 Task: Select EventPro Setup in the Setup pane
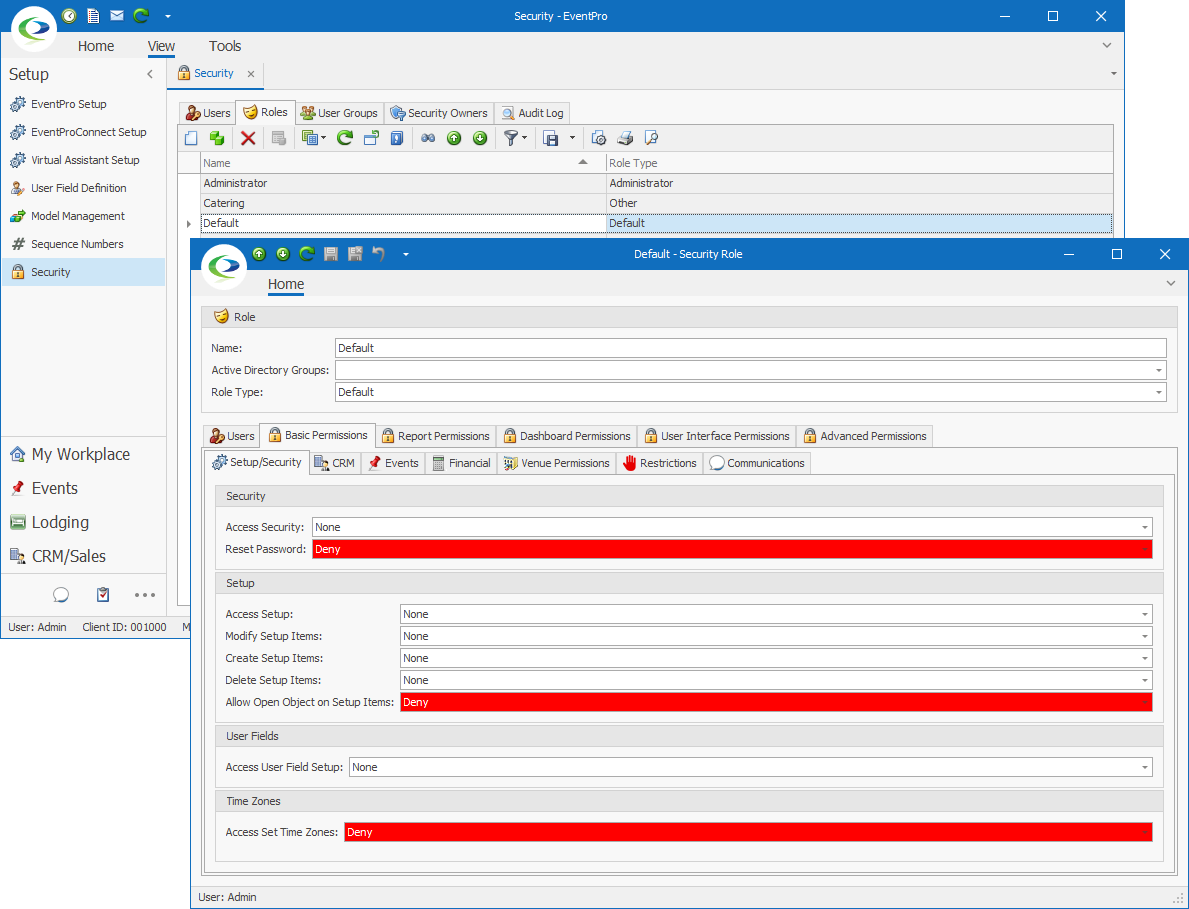point(83,104)
